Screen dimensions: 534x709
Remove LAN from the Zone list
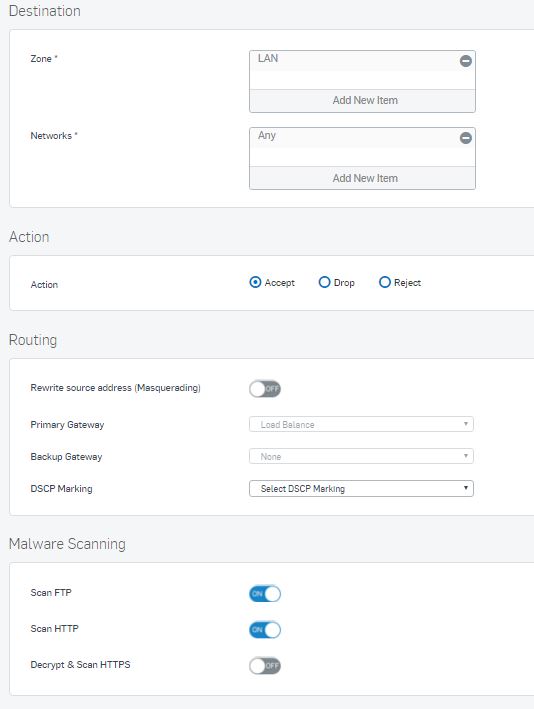click(466, 61)
